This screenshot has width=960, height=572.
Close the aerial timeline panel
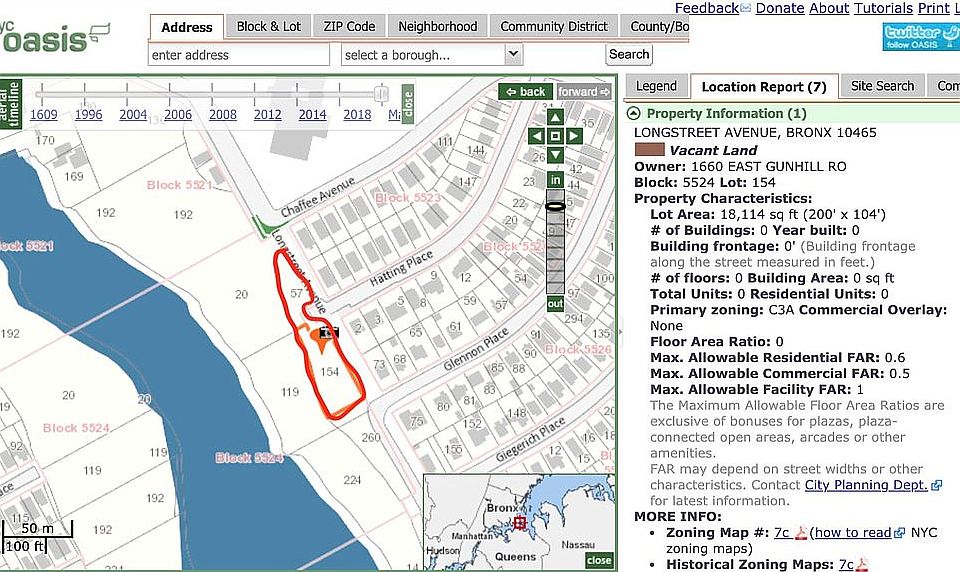408,103
